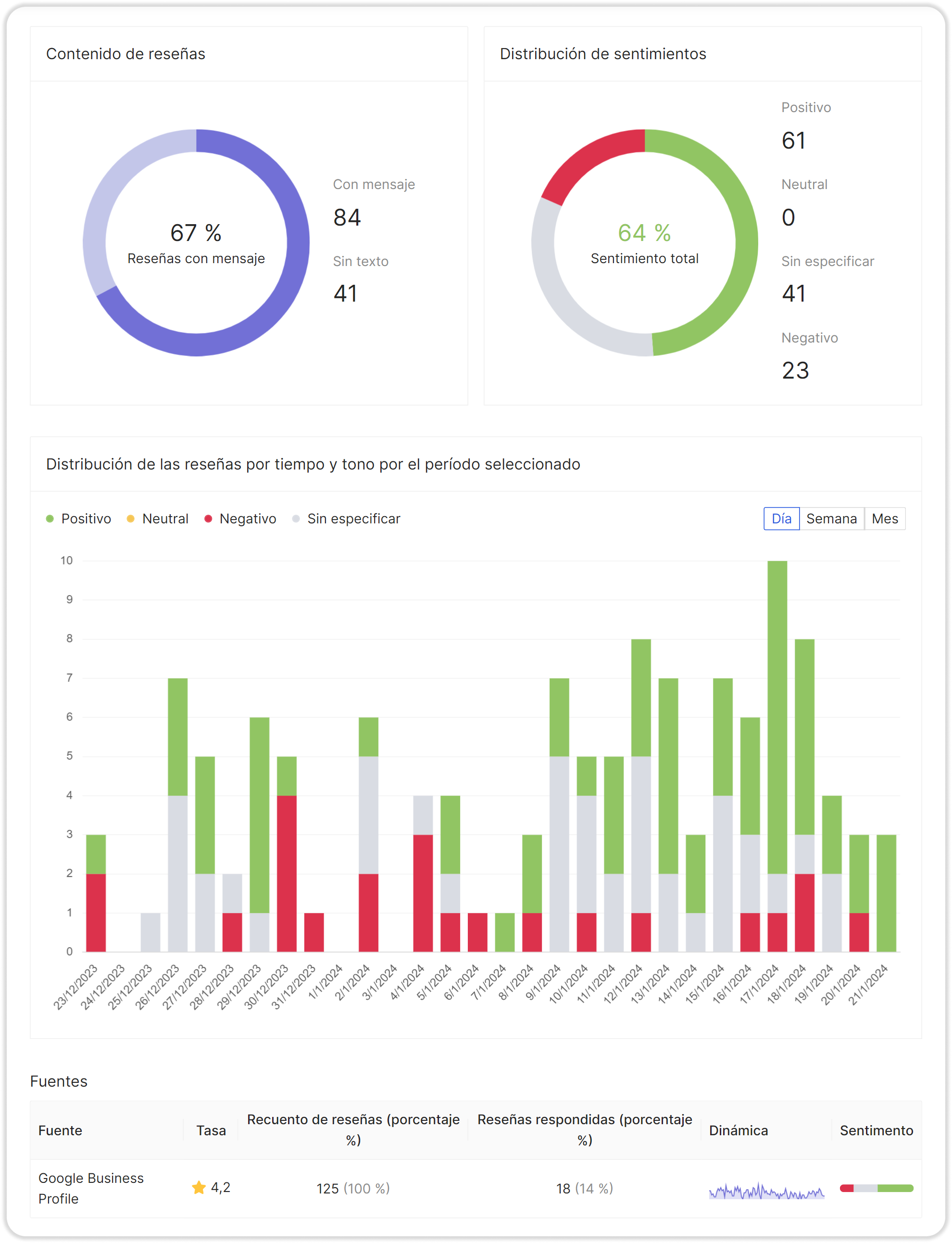
Task: Switch chart to Semana view
Action: (831, 519)
